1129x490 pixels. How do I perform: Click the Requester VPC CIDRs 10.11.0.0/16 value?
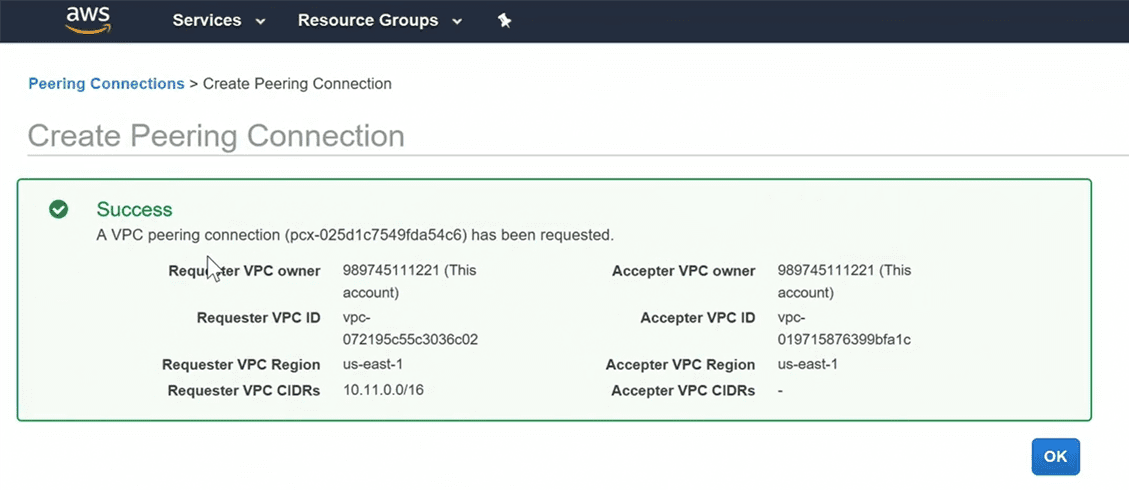click(x=383, y=390)
